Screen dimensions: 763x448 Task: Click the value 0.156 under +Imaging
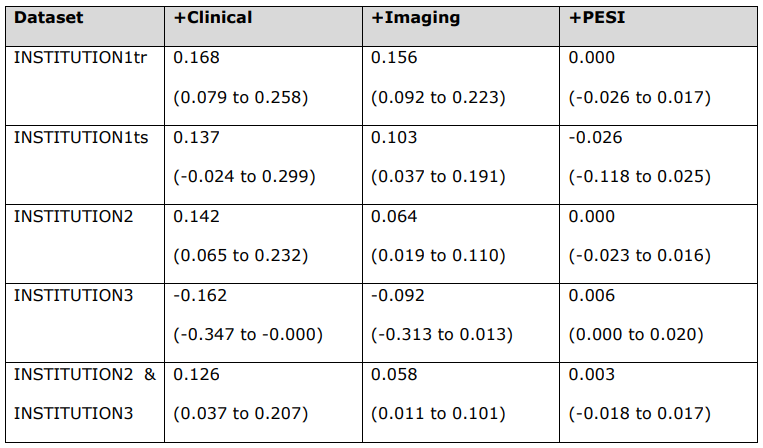(394, 58)
